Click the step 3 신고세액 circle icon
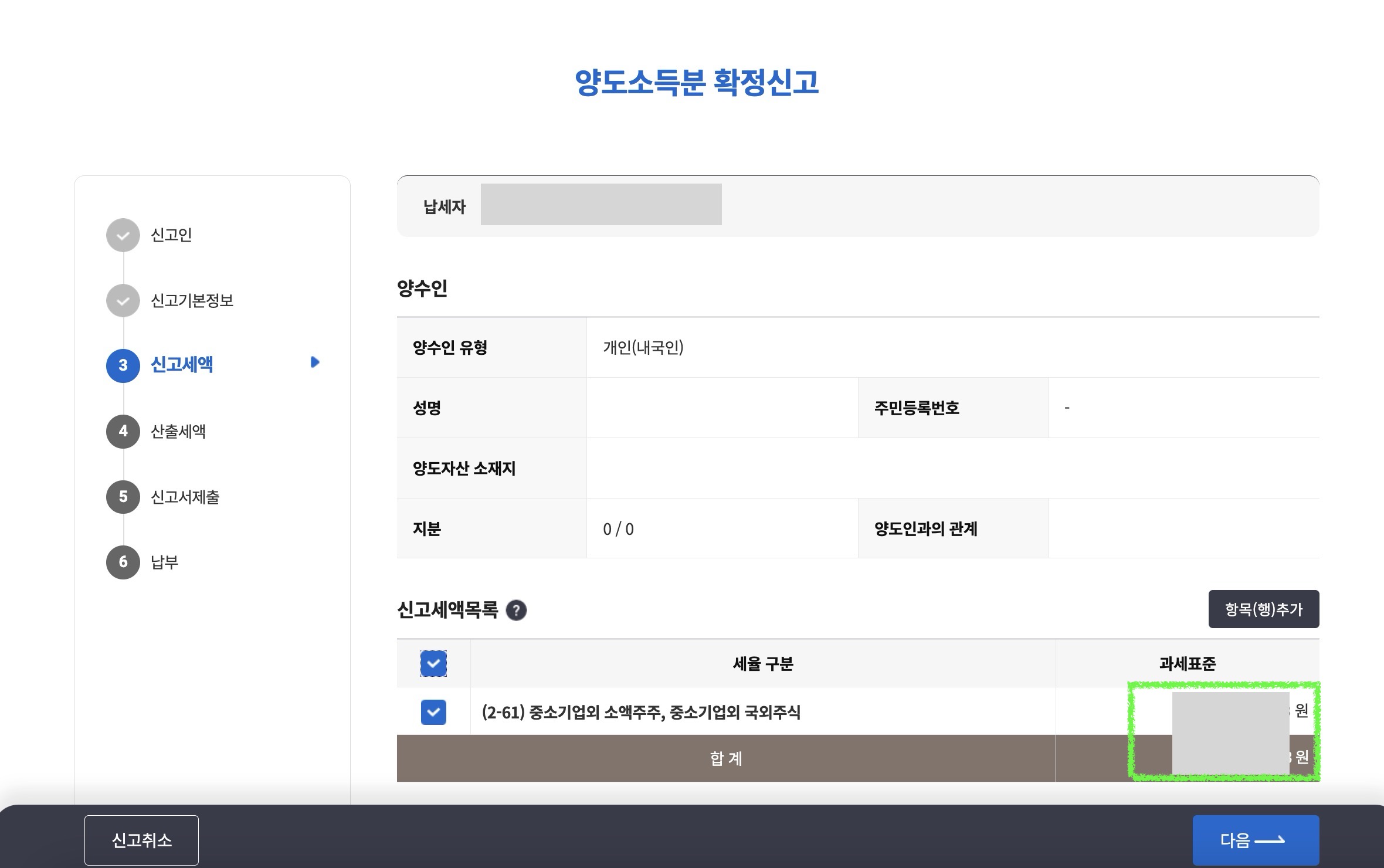1384x868 pixels. tap(123, 366)
